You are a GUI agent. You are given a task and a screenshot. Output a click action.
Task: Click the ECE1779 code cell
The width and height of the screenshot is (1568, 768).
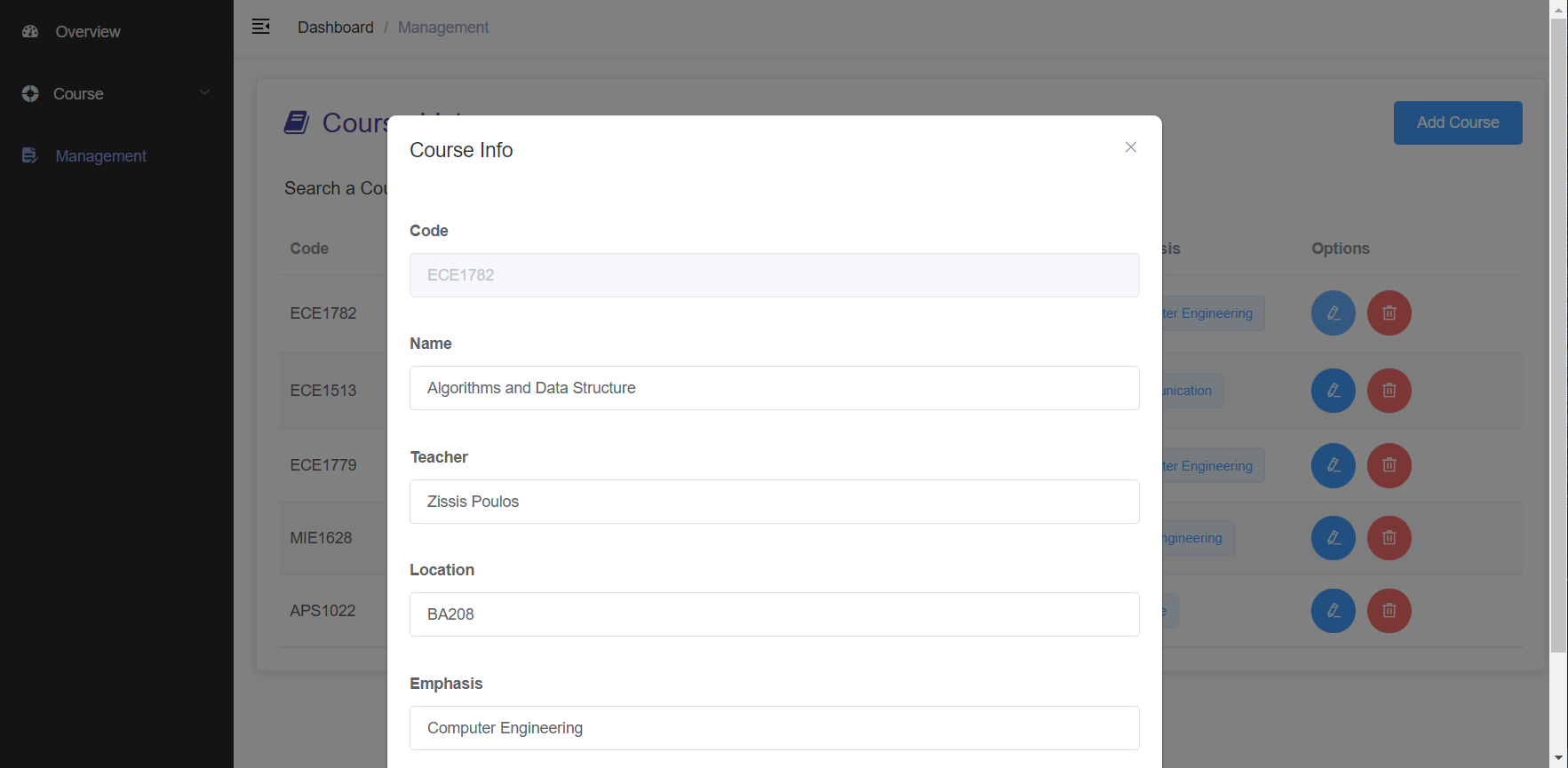[323, 465]
